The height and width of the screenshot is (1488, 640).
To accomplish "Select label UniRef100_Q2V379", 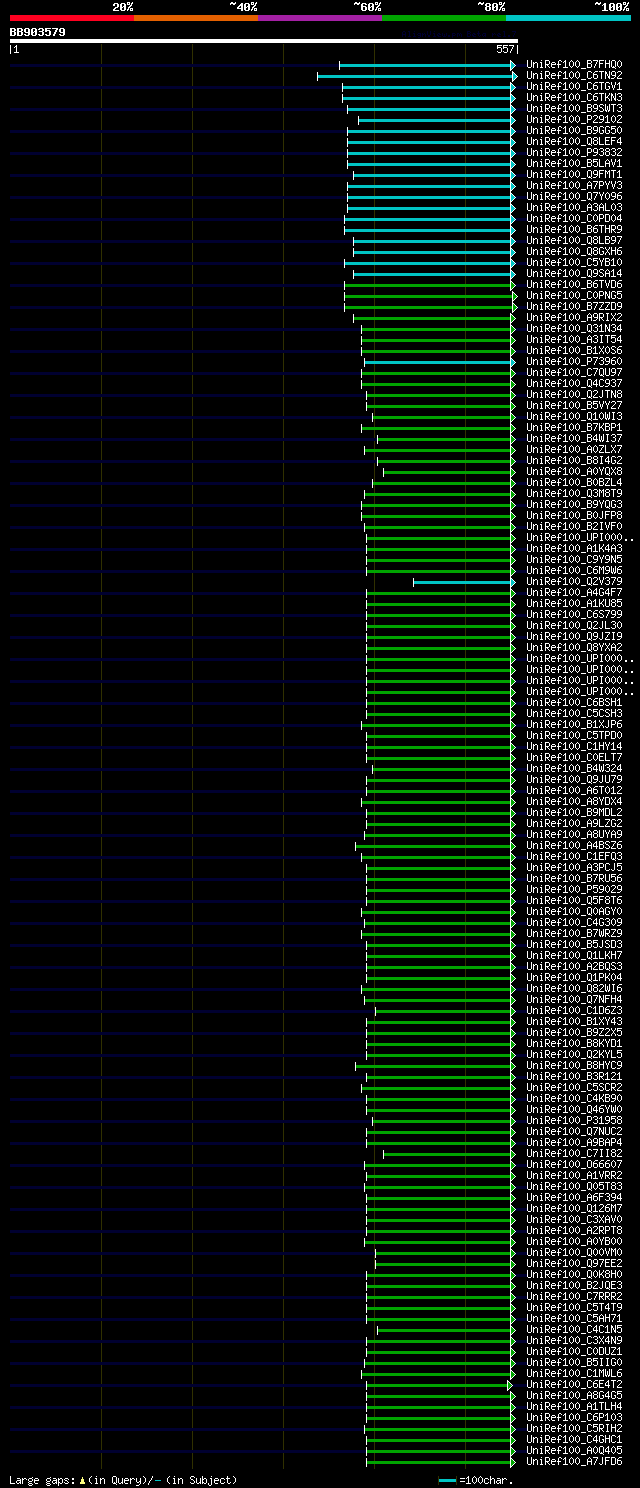I will (574, 581).
